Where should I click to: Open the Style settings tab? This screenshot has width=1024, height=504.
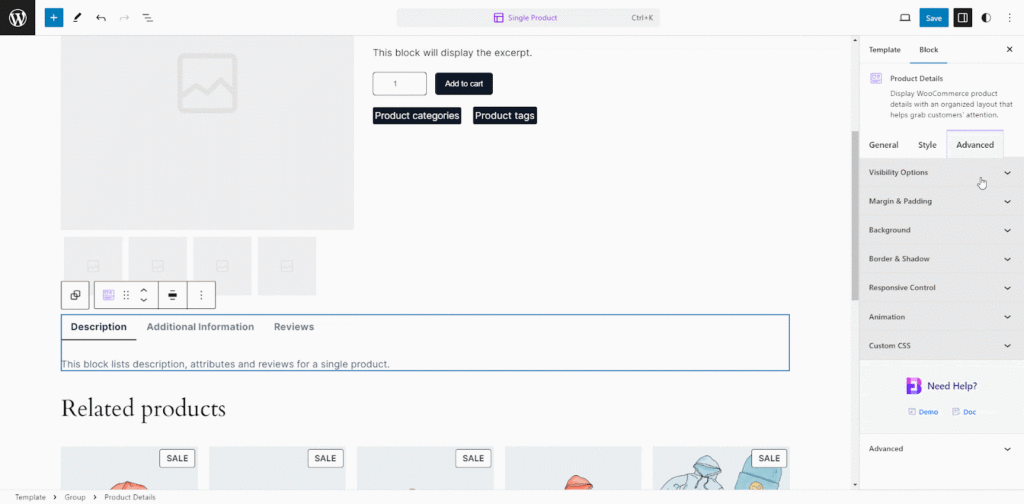point(927,145)
